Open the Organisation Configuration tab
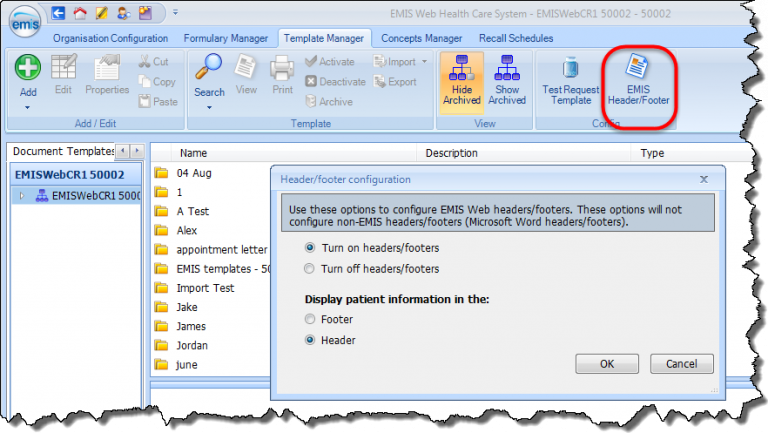Viewport: 768px width, 433px height. (x=111, y=38)
